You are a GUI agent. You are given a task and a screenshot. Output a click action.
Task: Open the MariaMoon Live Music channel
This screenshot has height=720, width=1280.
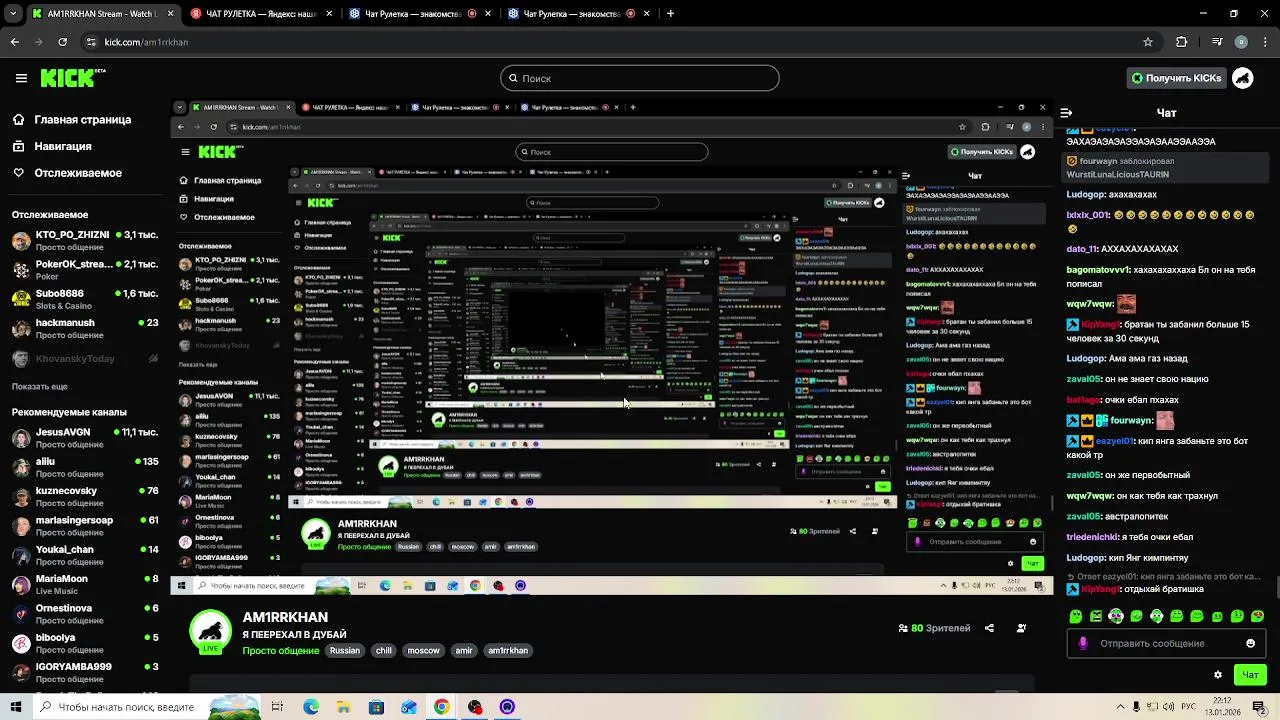[84, 584]
